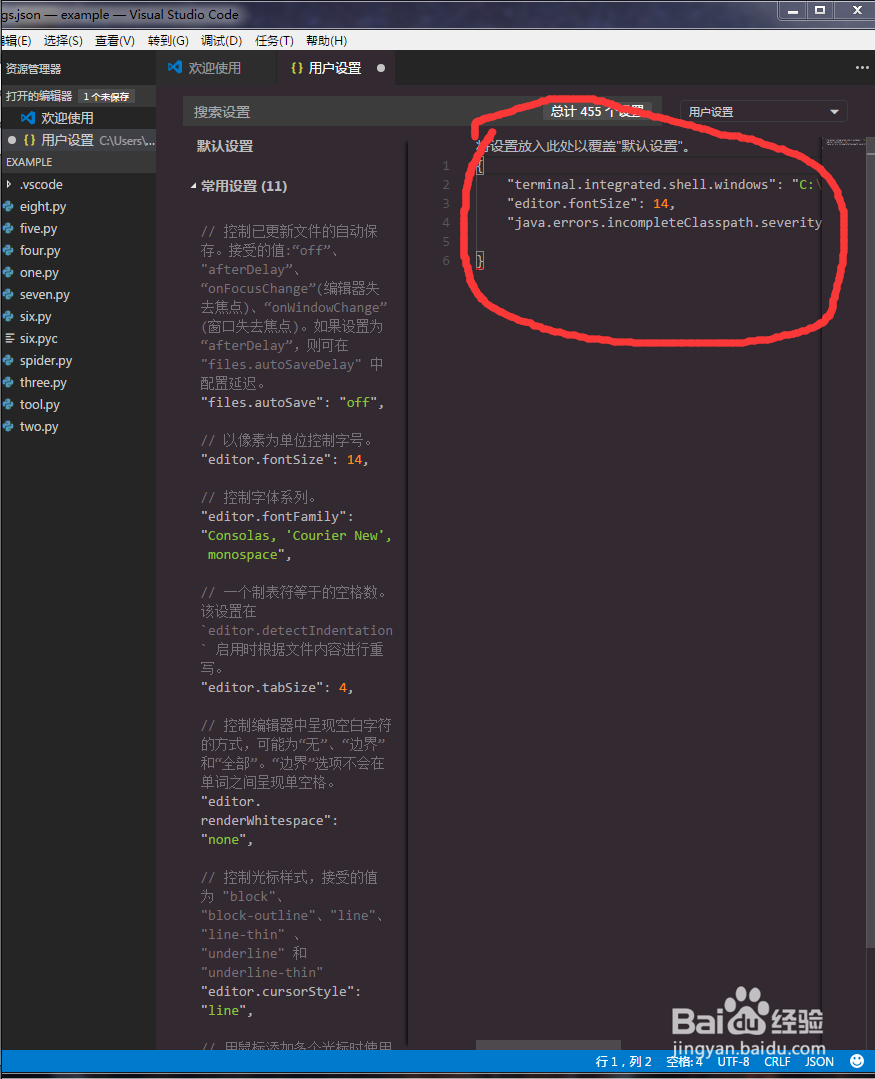Click the unsaved dot on 用户设置 tab
The width and height of the screenshot is (875, 1079).
380,68
